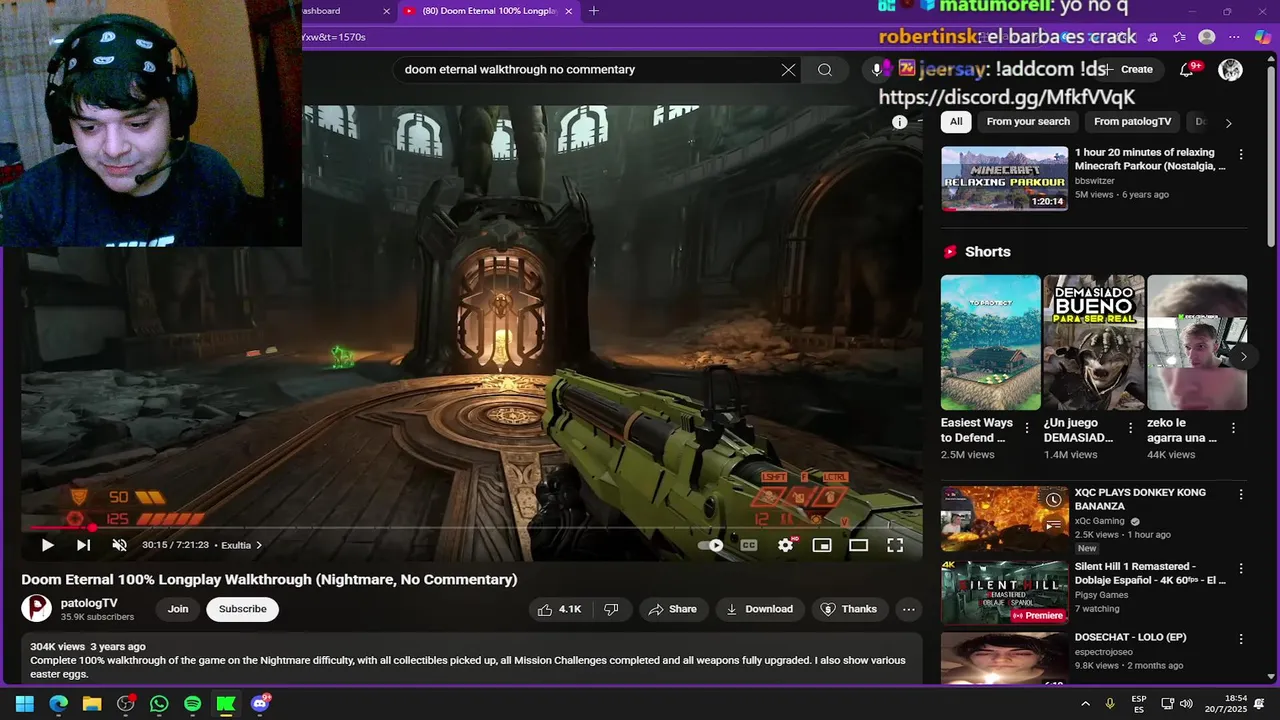Clear the YouTube search box
1280x720 pixels.
pos(788,70)
